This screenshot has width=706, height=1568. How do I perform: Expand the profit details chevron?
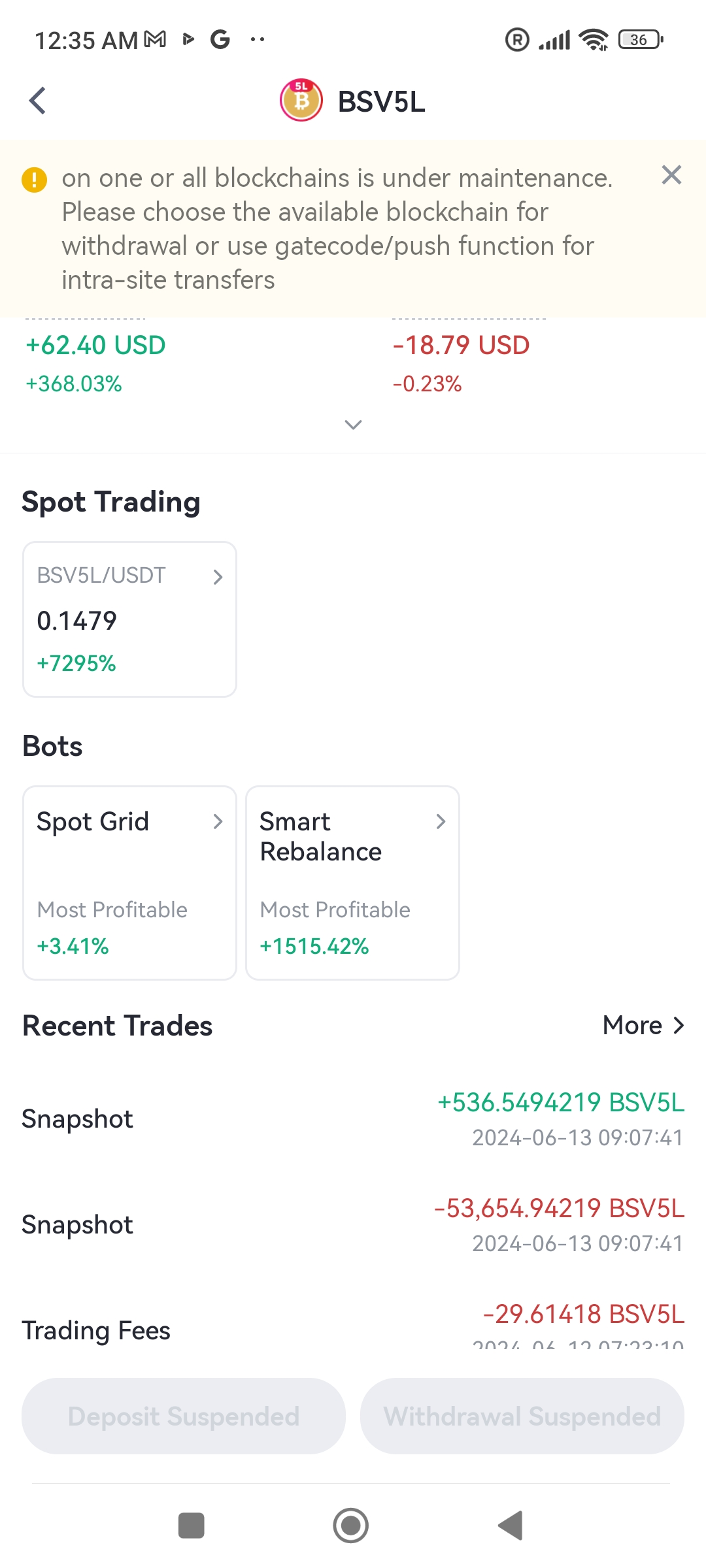353,425
